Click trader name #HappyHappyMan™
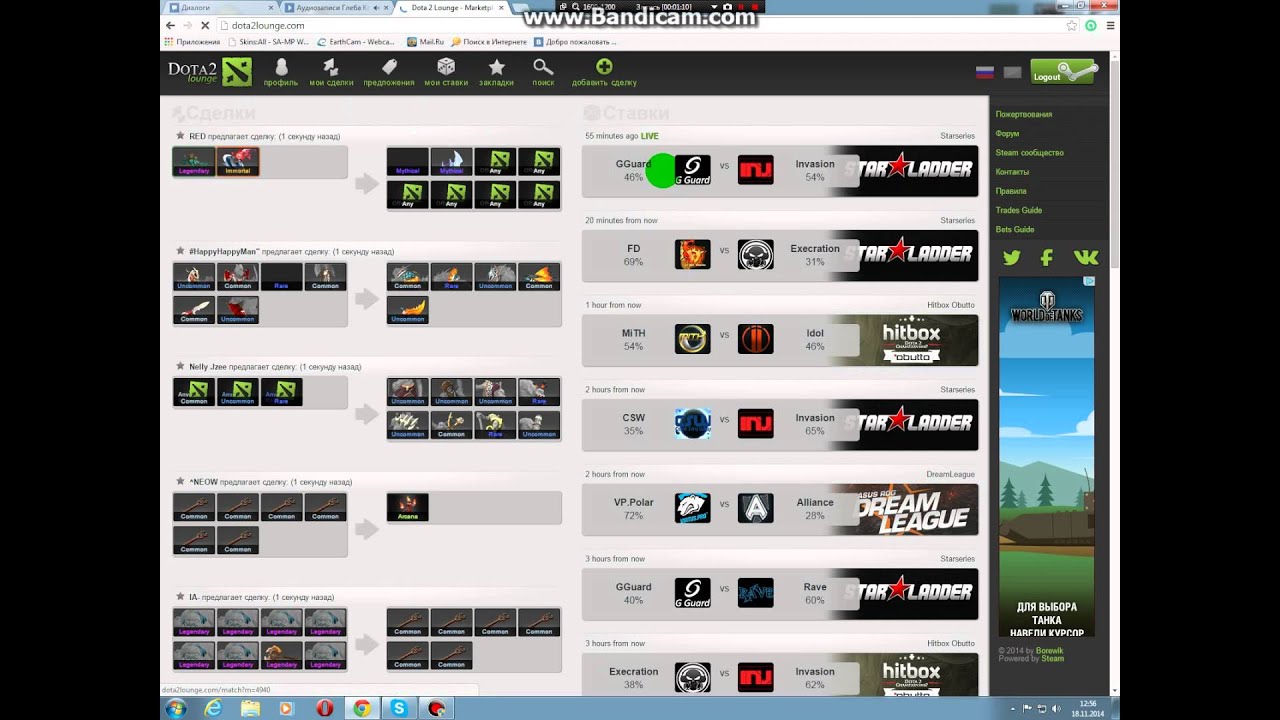Screen dimensions: 1280x720 coord(224,252)
